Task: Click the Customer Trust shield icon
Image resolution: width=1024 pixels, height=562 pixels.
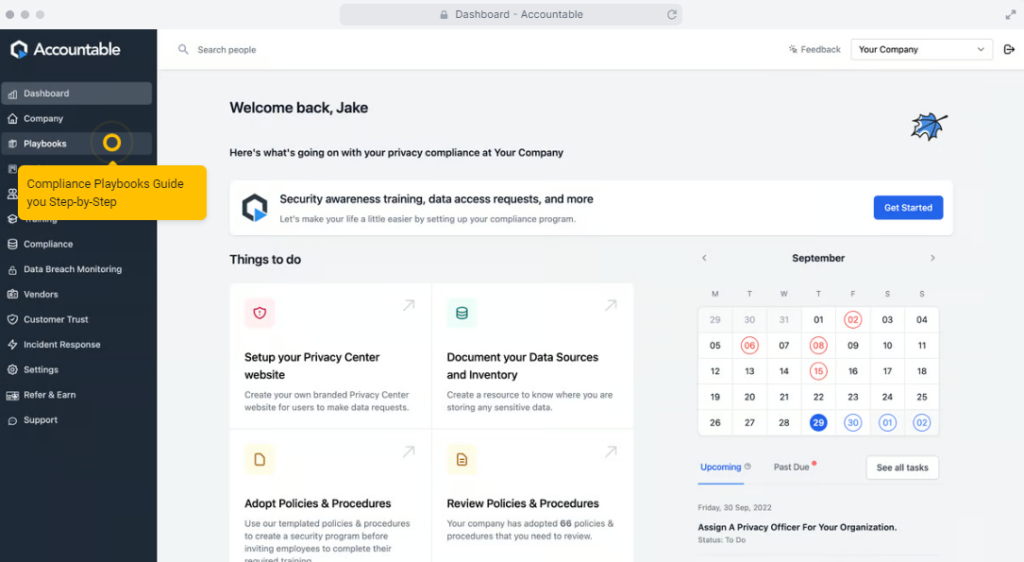Action: pos(12,319)
